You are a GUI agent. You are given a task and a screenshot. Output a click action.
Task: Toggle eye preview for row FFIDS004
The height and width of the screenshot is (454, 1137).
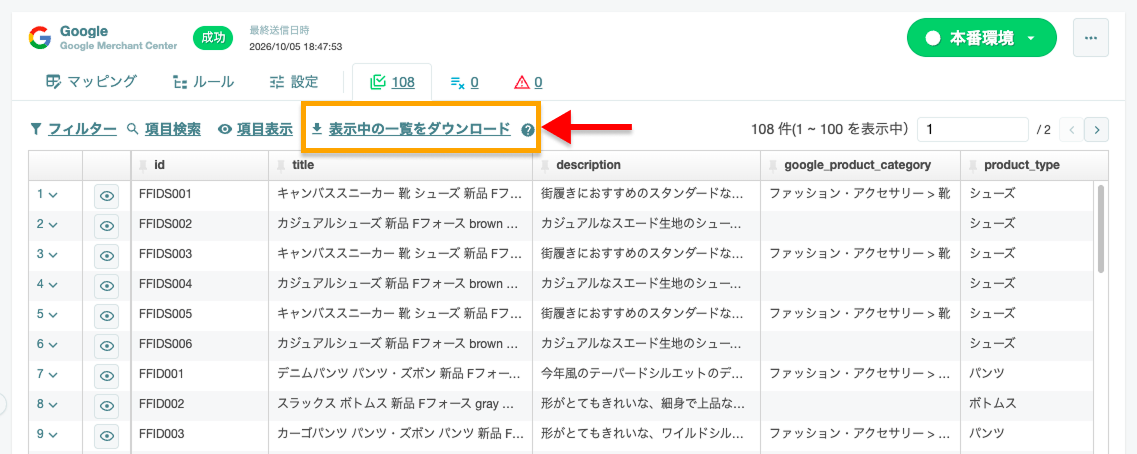(107, 285)
